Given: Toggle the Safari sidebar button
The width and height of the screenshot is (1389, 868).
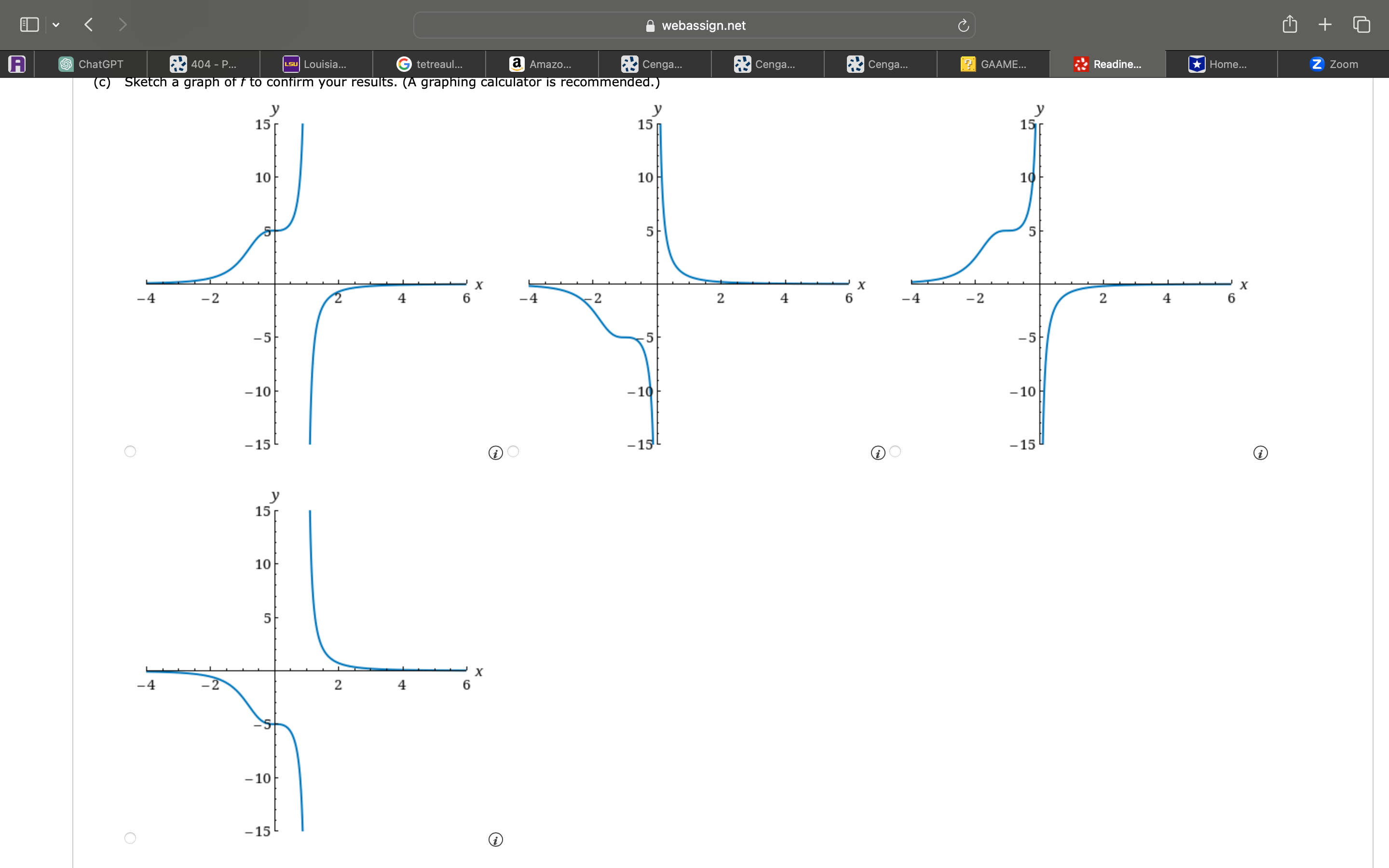Looking at the screenshot, I should point(29,25).
